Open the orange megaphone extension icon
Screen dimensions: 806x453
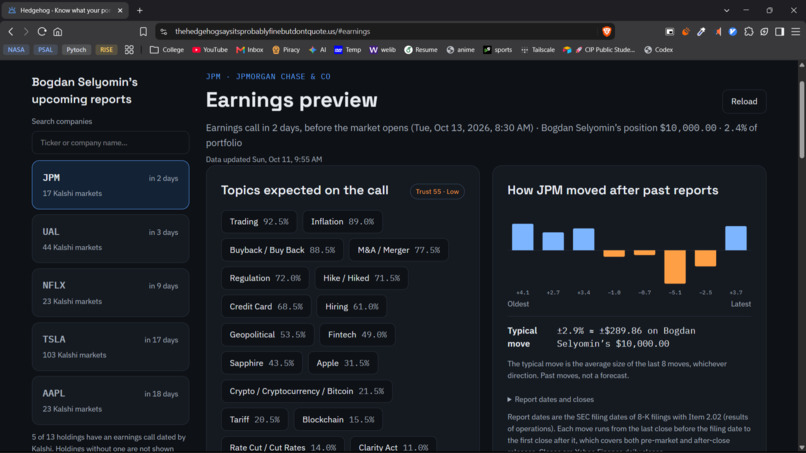pyautogui.click(x=718, y=31)
